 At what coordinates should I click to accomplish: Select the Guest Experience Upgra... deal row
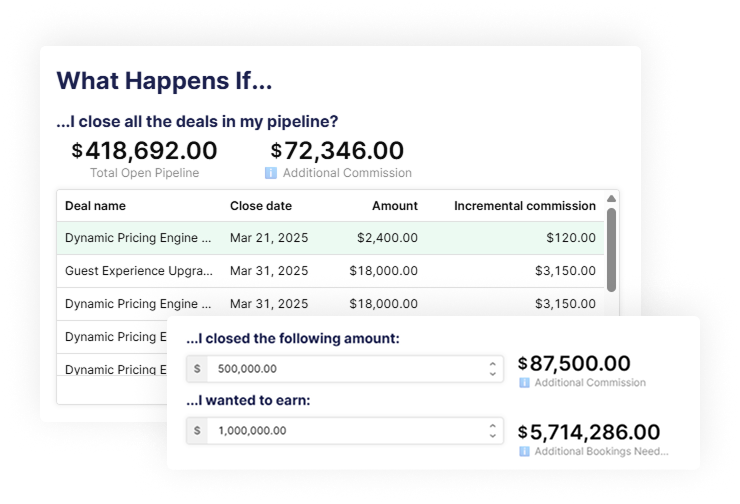point(330,271)
